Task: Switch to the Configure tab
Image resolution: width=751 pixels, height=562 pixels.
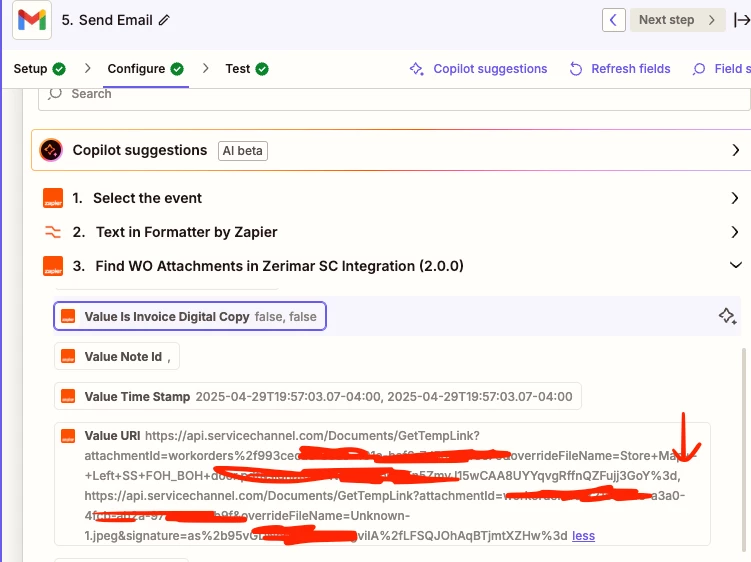Action: coord(146,69)
